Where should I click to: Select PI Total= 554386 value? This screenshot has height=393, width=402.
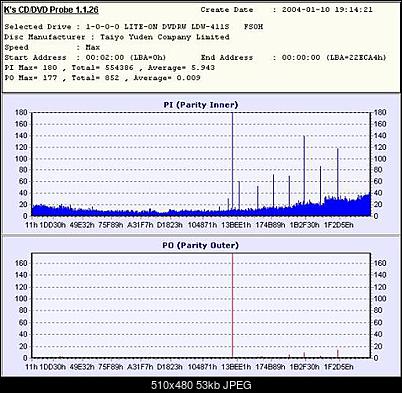pos(103,68)
